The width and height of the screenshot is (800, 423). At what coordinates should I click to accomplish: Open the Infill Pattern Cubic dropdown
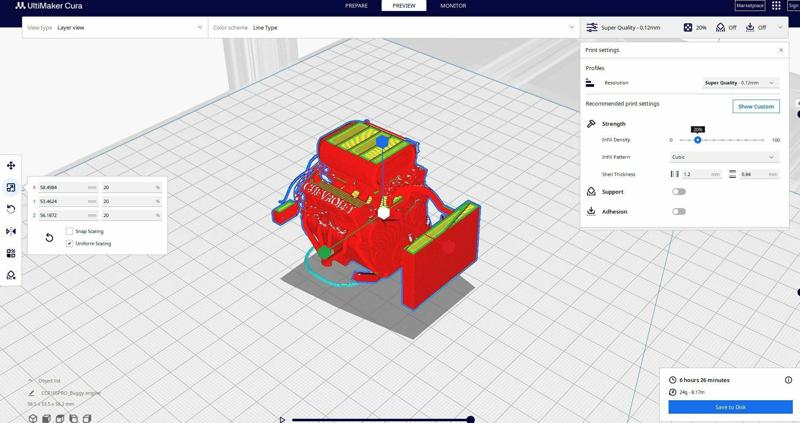[724, 157]
